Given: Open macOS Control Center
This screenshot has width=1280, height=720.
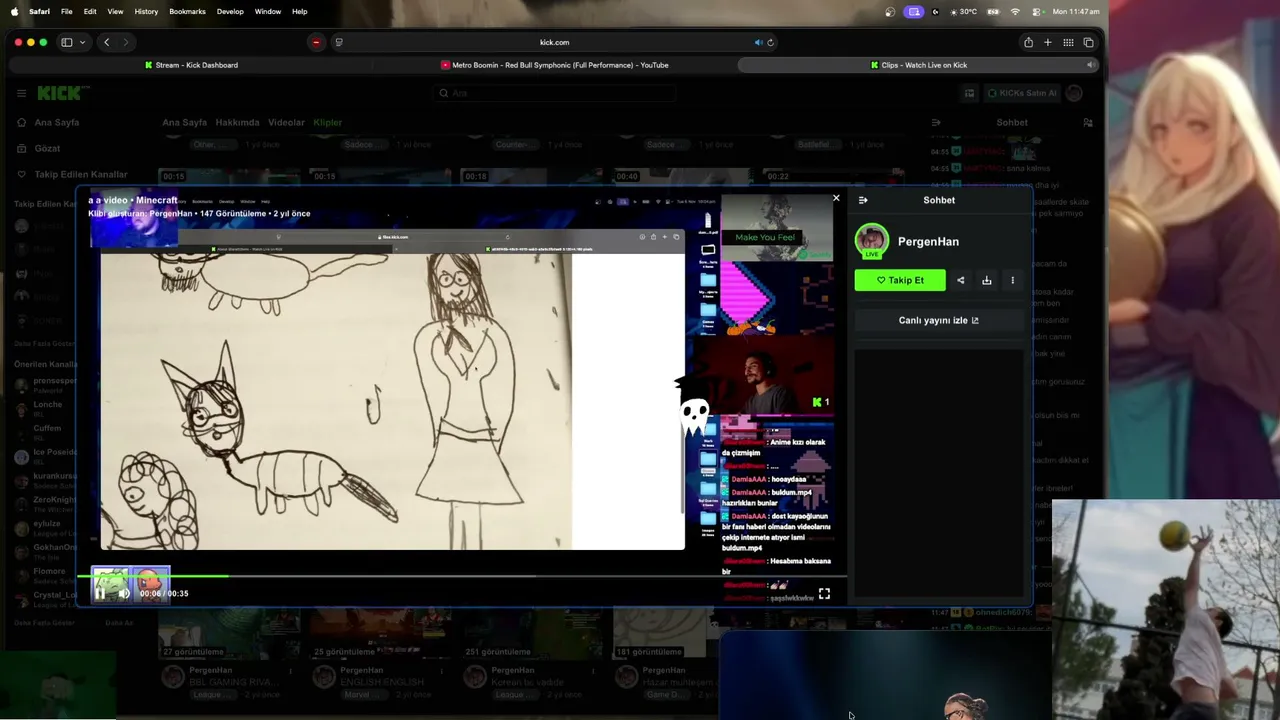Looking at the screenshot, I should (1036, 11).
